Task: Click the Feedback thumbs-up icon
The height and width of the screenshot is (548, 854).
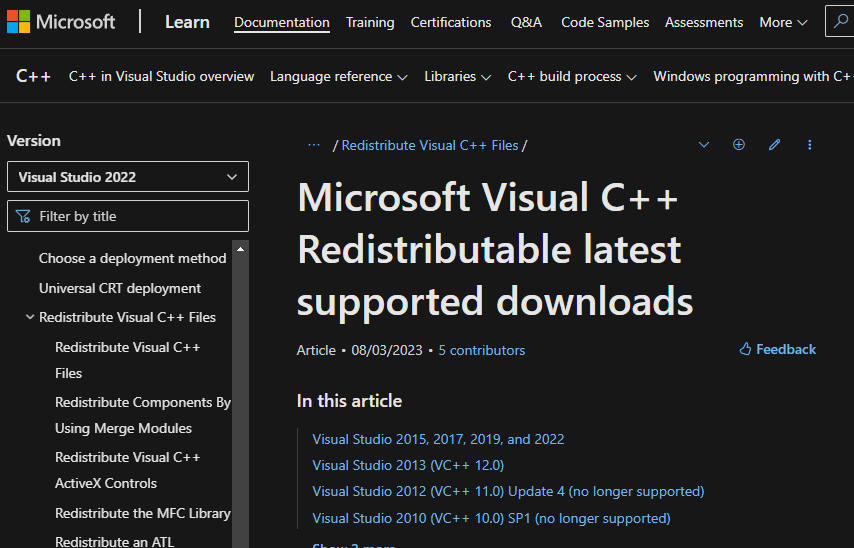Action: (x=745, y=349)
